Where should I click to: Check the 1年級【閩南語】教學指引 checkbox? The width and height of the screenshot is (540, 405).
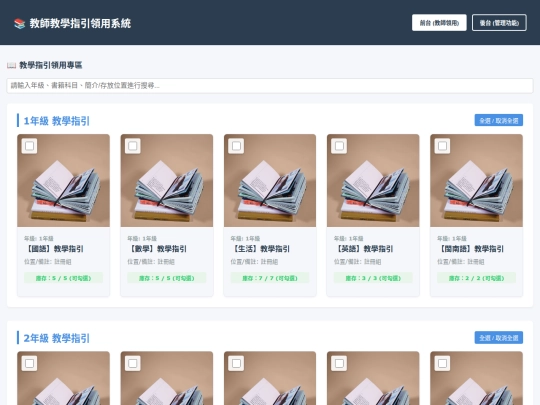coord(443,146)
